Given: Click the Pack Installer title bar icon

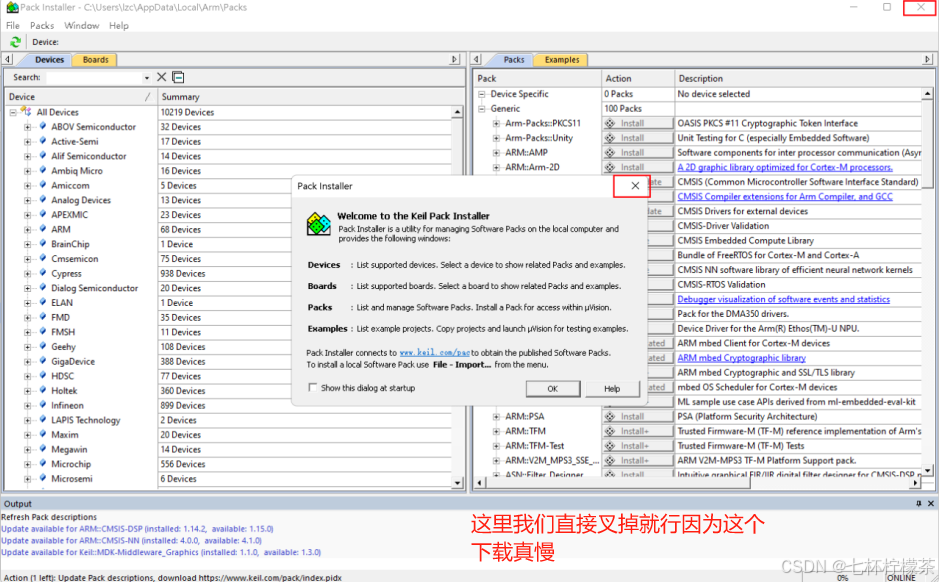Looking at the screenshot, I should (12, 7).
